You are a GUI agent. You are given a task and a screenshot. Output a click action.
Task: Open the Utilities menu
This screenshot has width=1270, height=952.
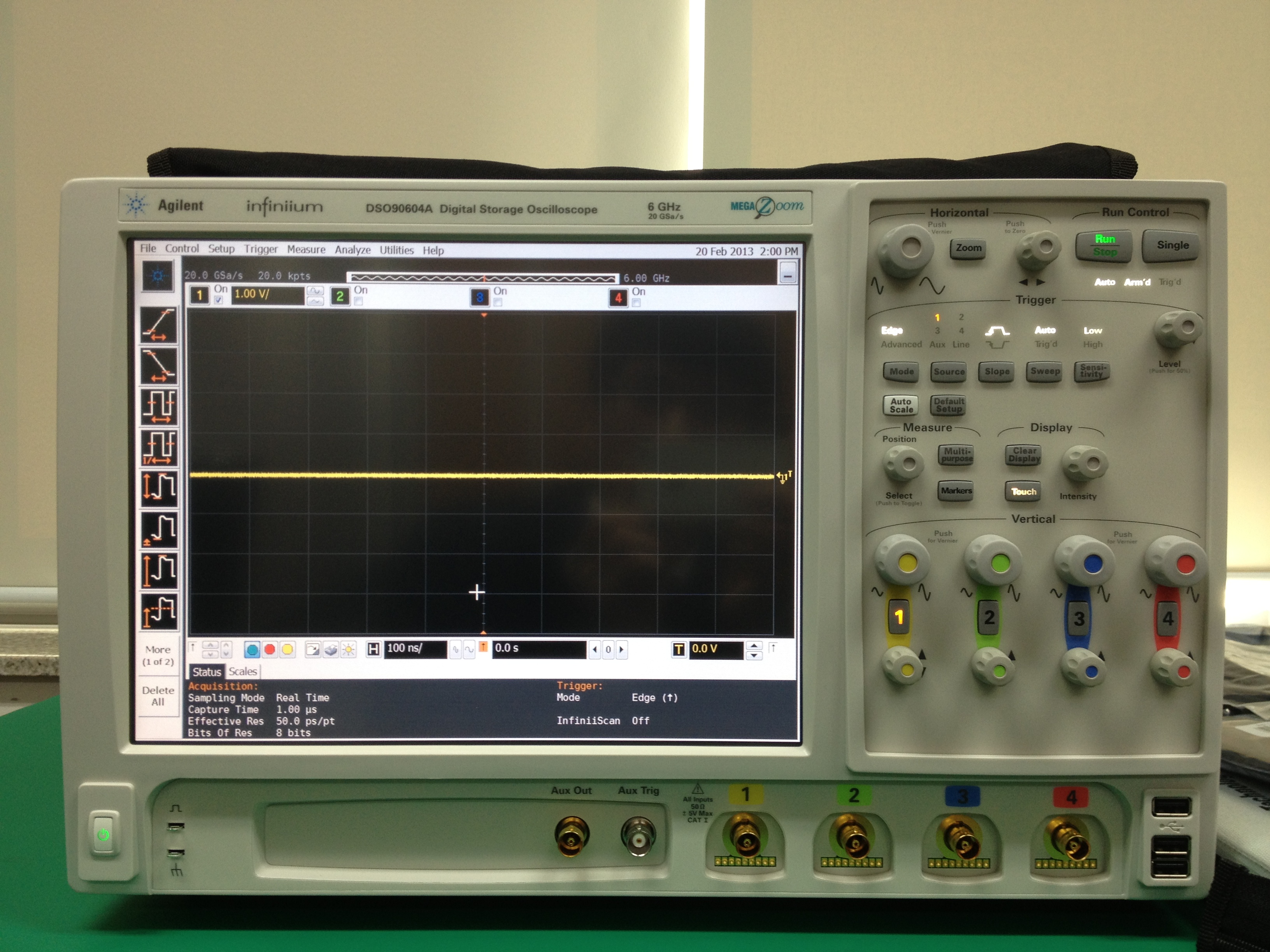click(396, 250)
